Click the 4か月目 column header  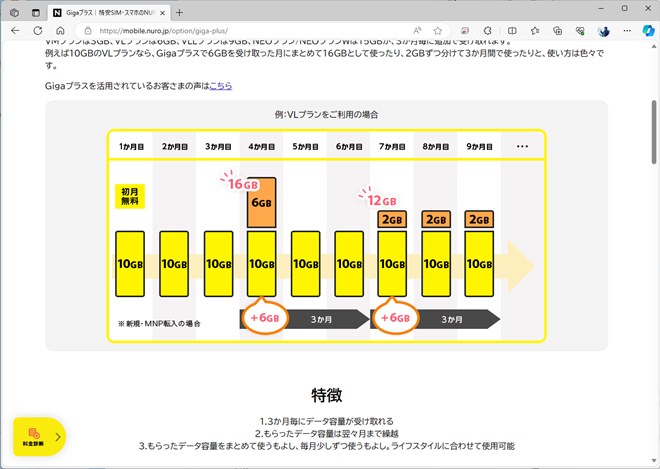pyautogui.click(x=261, y=147)
